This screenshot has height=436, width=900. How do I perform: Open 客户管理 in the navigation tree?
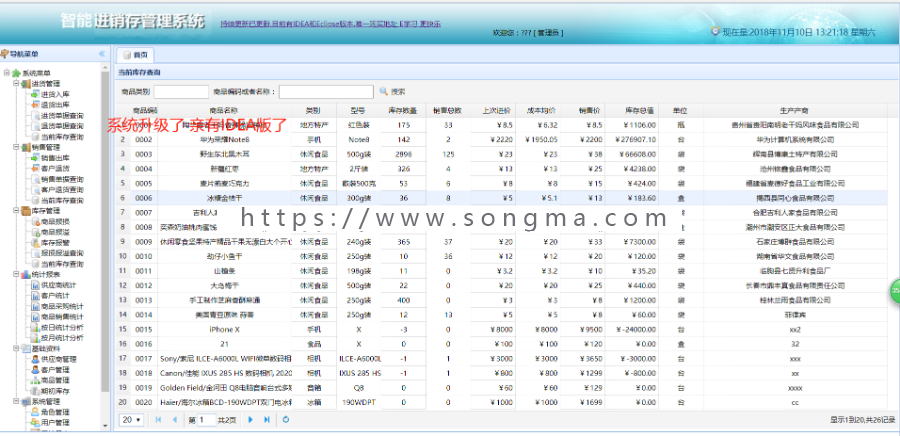(56, 369)
